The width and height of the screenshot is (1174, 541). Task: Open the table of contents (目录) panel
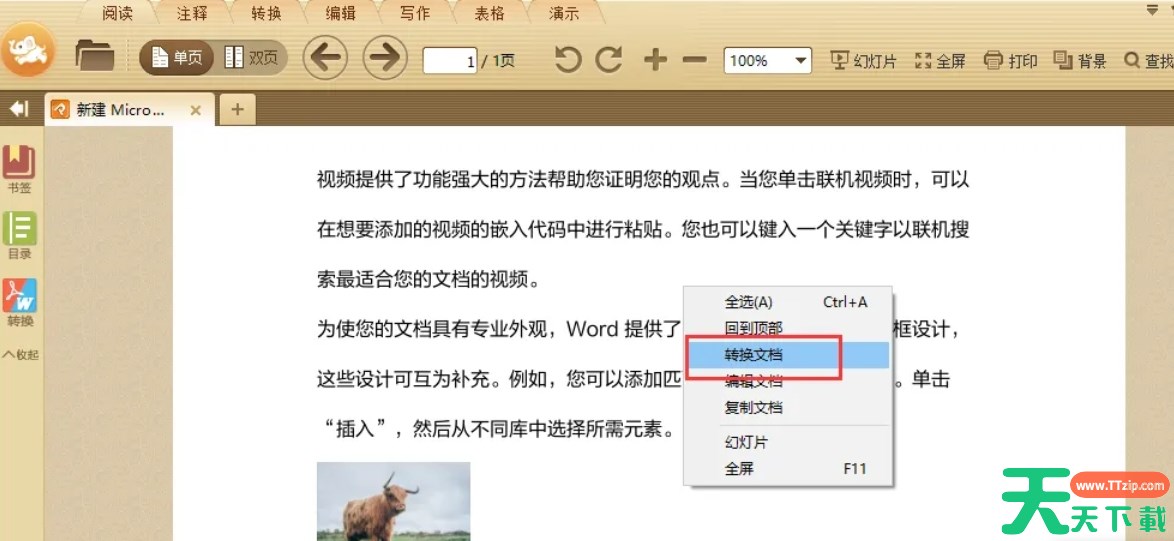coord(19,234)
